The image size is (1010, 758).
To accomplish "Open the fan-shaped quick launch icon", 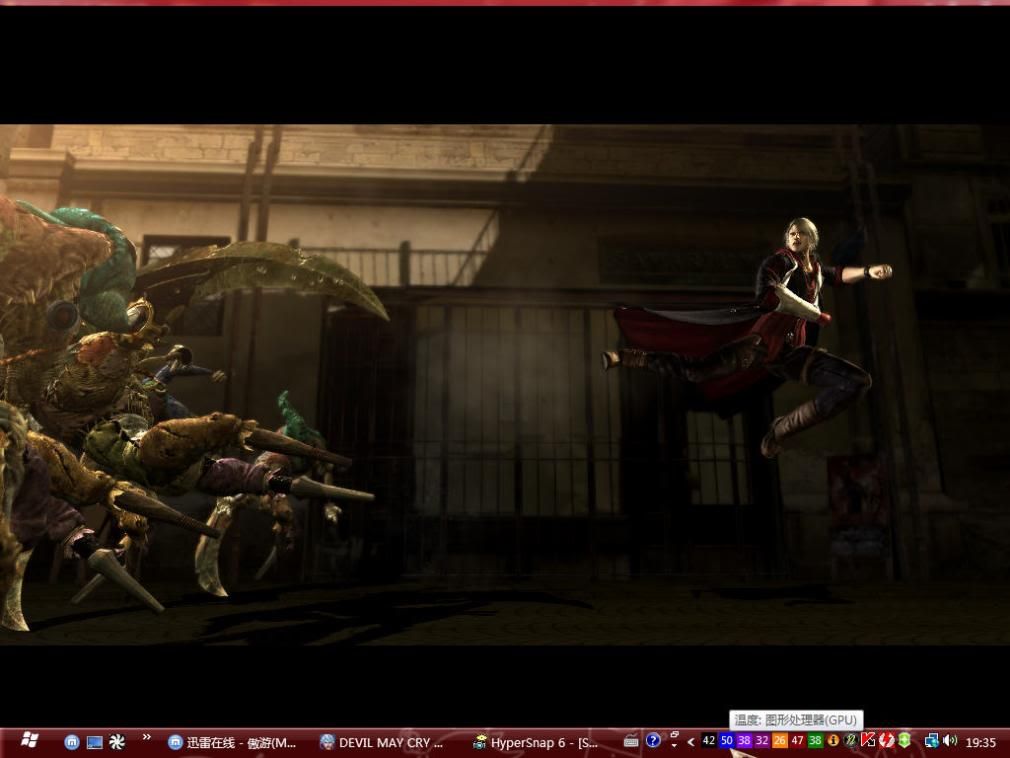I will 117,743.
